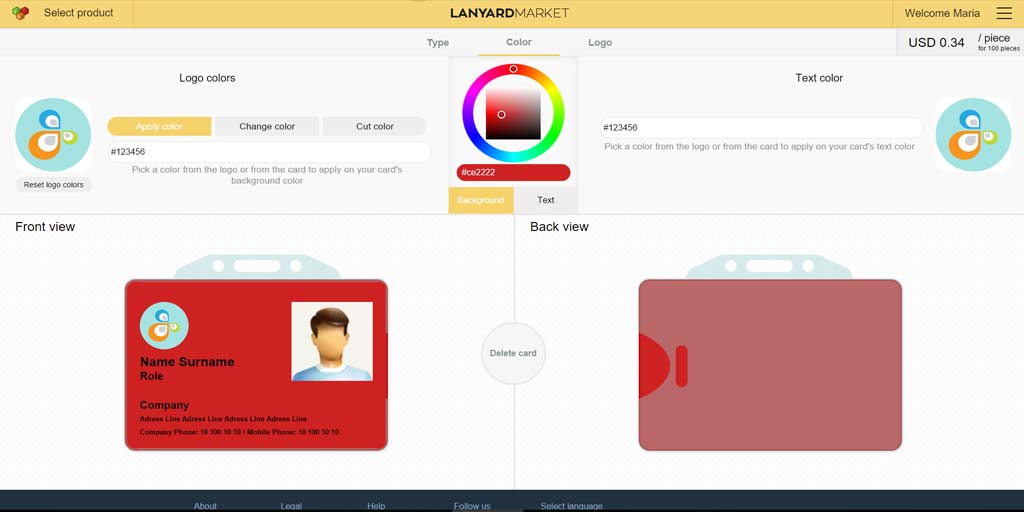Toggle the Background color mode
Screen dimensions: 1024x512
[x=481, y=200]
